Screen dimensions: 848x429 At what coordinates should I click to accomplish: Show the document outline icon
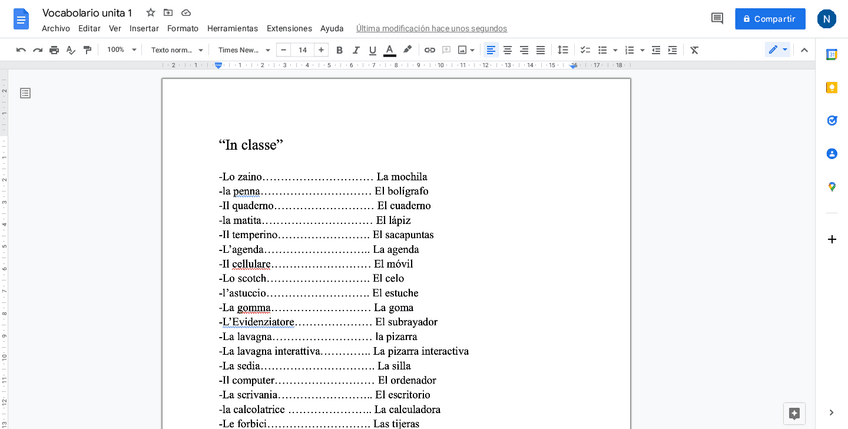(25, 93)
